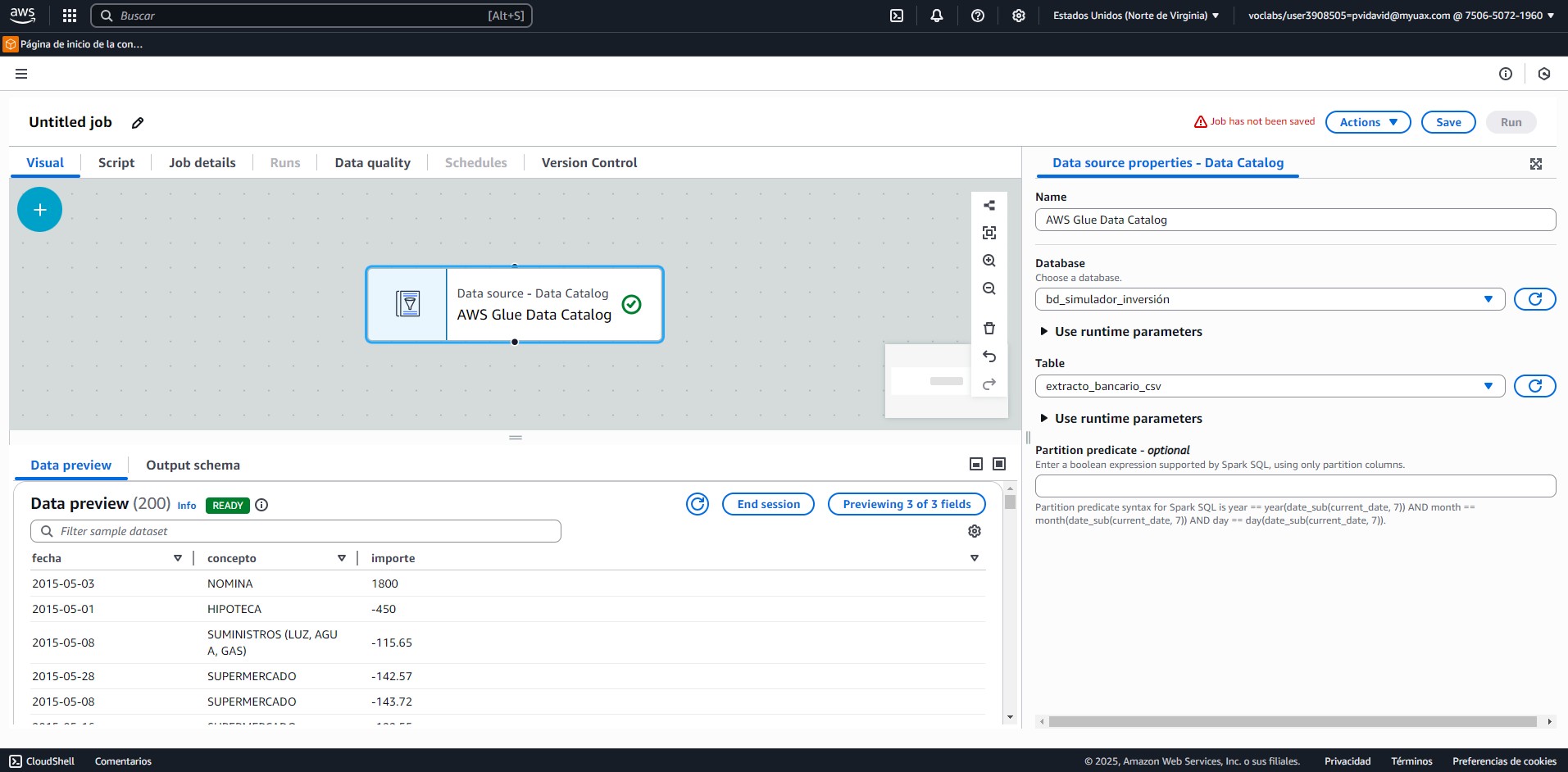
Task: Open the concepto column filter arrow
Action: coord(342,558)
